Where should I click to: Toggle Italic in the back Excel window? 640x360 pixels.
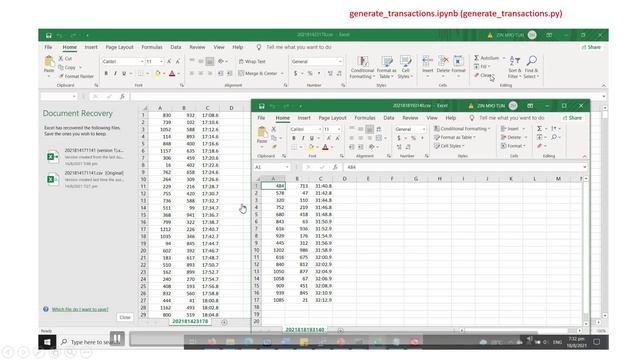[115, 73]
